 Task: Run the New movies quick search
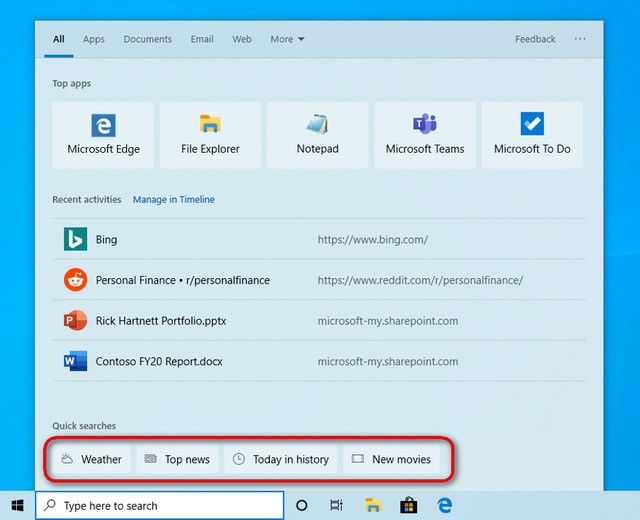tap(391, 459)
